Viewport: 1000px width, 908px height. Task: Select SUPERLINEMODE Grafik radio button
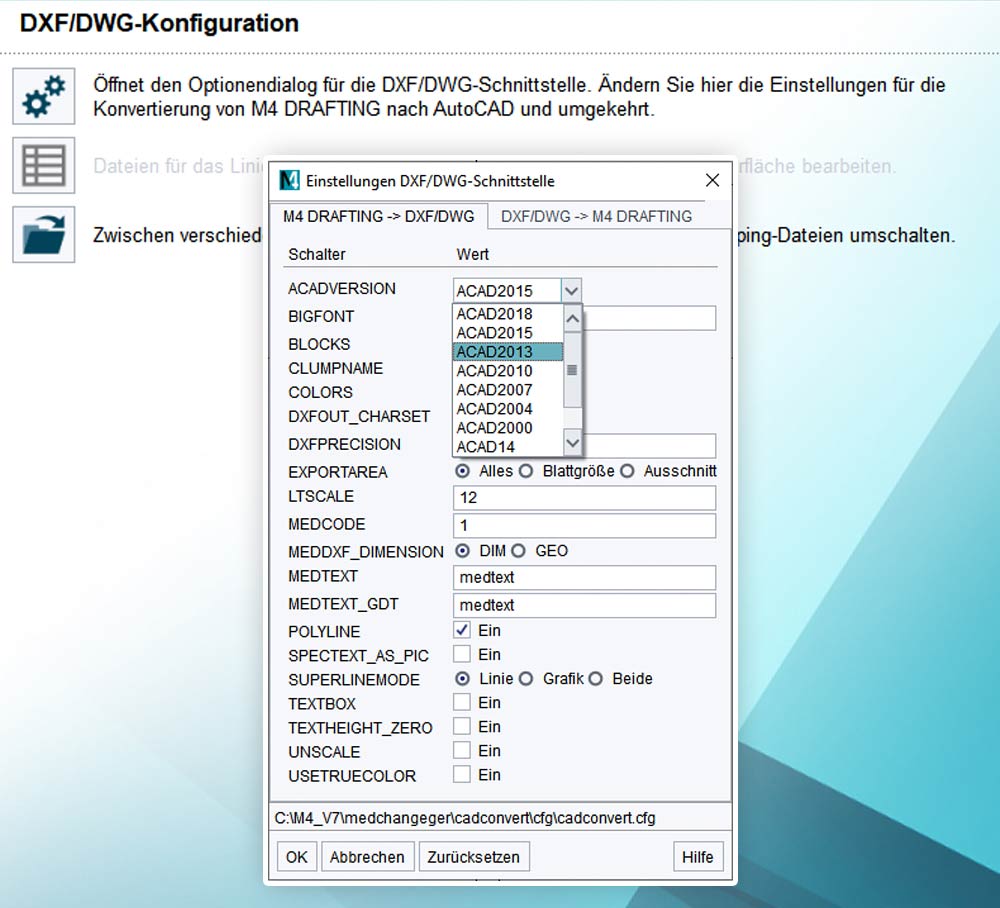526,678
